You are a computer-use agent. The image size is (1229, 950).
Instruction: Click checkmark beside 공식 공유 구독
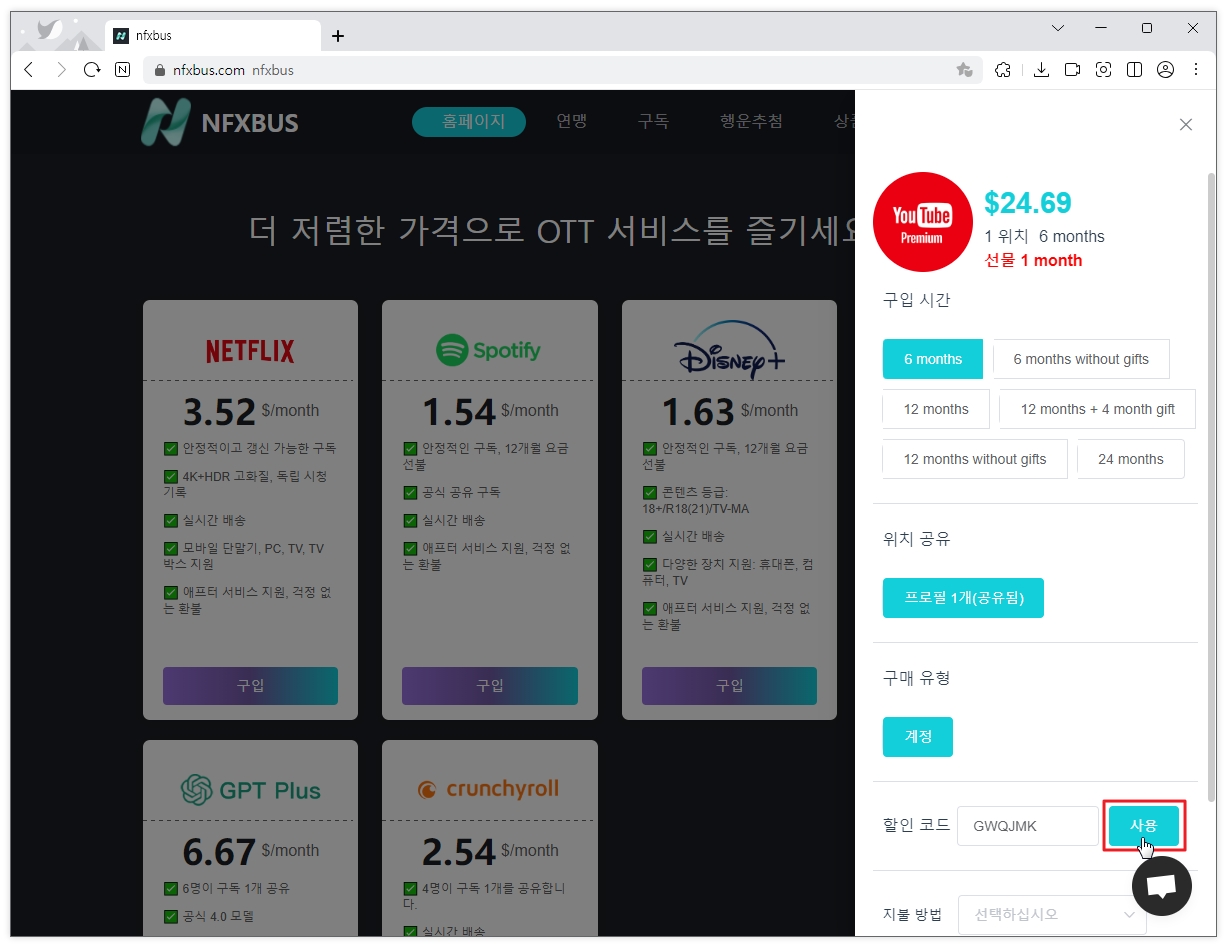tap(410, 493)
